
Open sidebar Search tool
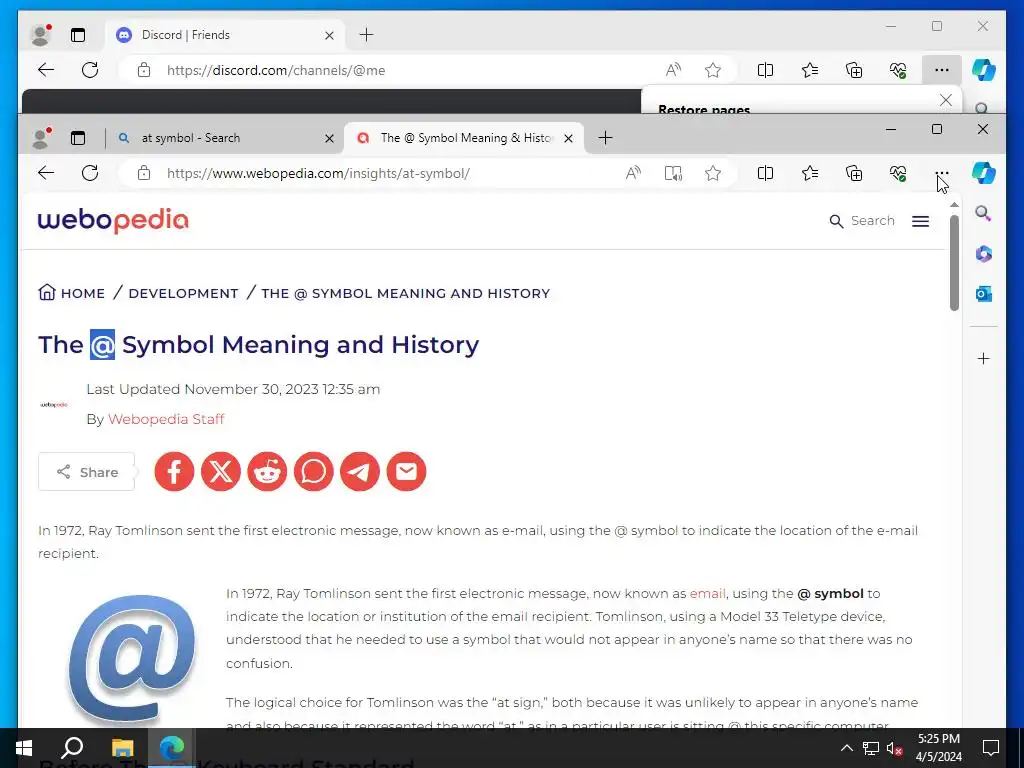pos(984,214)
